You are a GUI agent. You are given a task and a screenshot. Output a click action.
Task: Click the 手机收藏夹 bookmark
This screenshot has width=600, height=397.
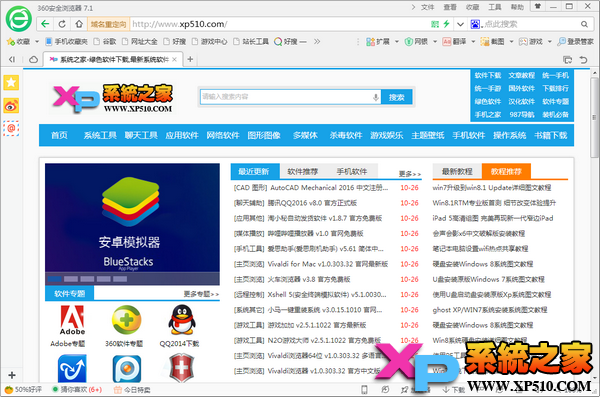(67, 41)
